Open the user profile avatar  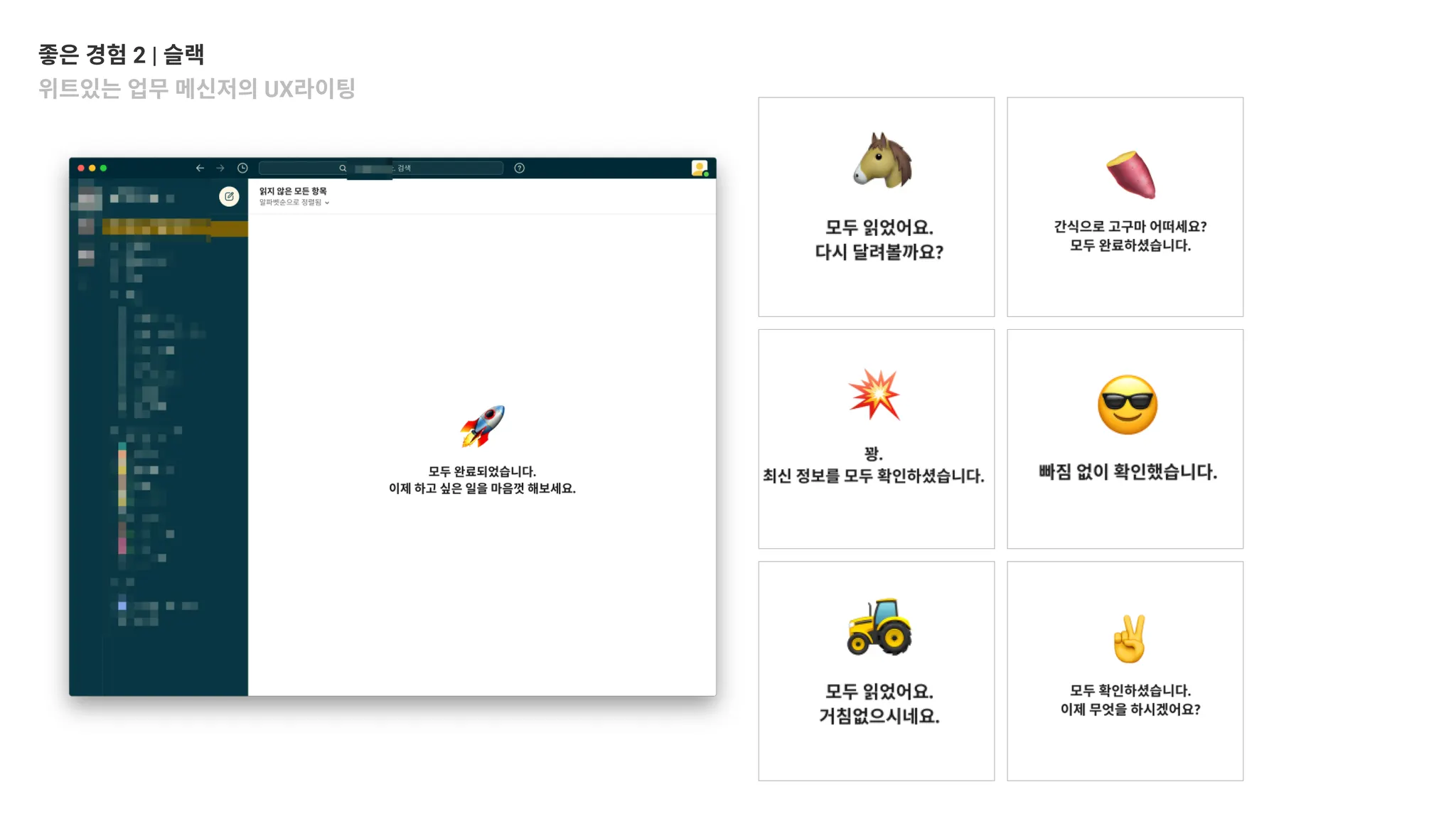point(700,168)
